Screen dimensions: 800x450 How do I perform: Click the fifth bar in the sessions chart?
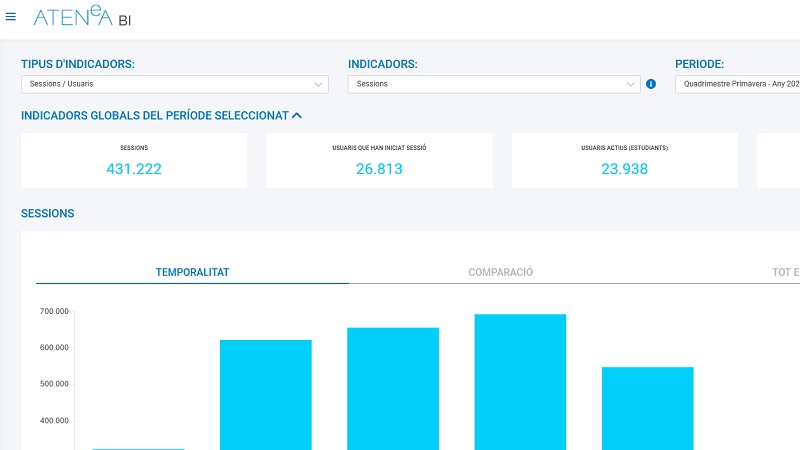[647, 407]
